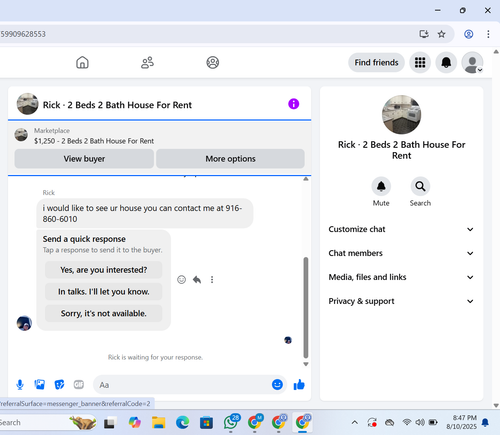The height and width of the screenshot is (435, 500).
Task: Expand Chat members section
Action: (x=401, y=253)
